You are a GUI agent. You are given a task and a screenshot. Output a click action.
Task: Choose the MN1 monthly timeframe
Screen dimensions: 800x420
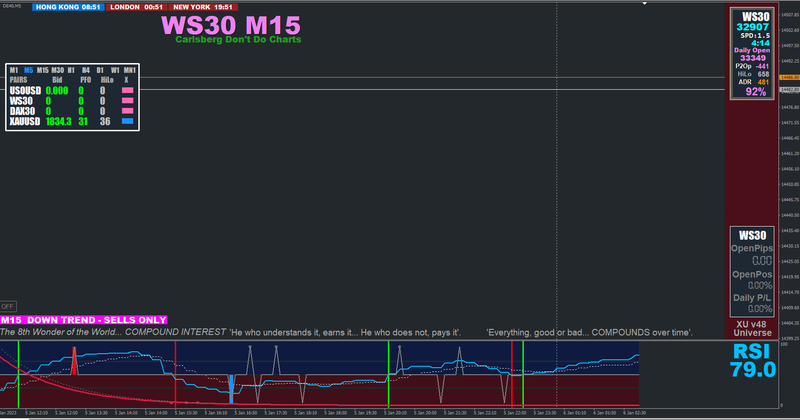pyautogui.click(x=130, y=70)
